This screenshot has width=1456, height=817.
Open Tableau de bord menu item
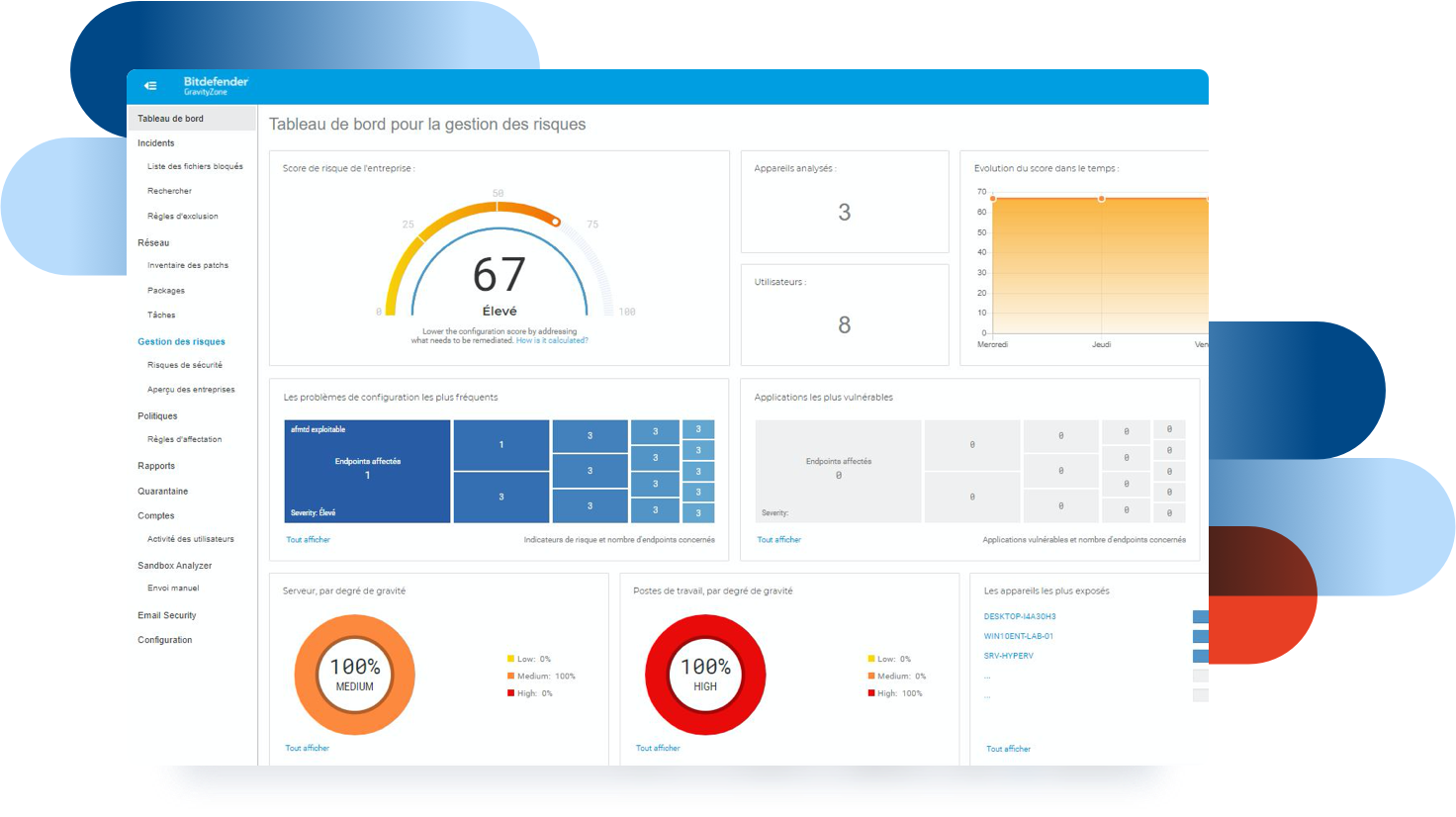pyautogui.click(x=171, y=119)
